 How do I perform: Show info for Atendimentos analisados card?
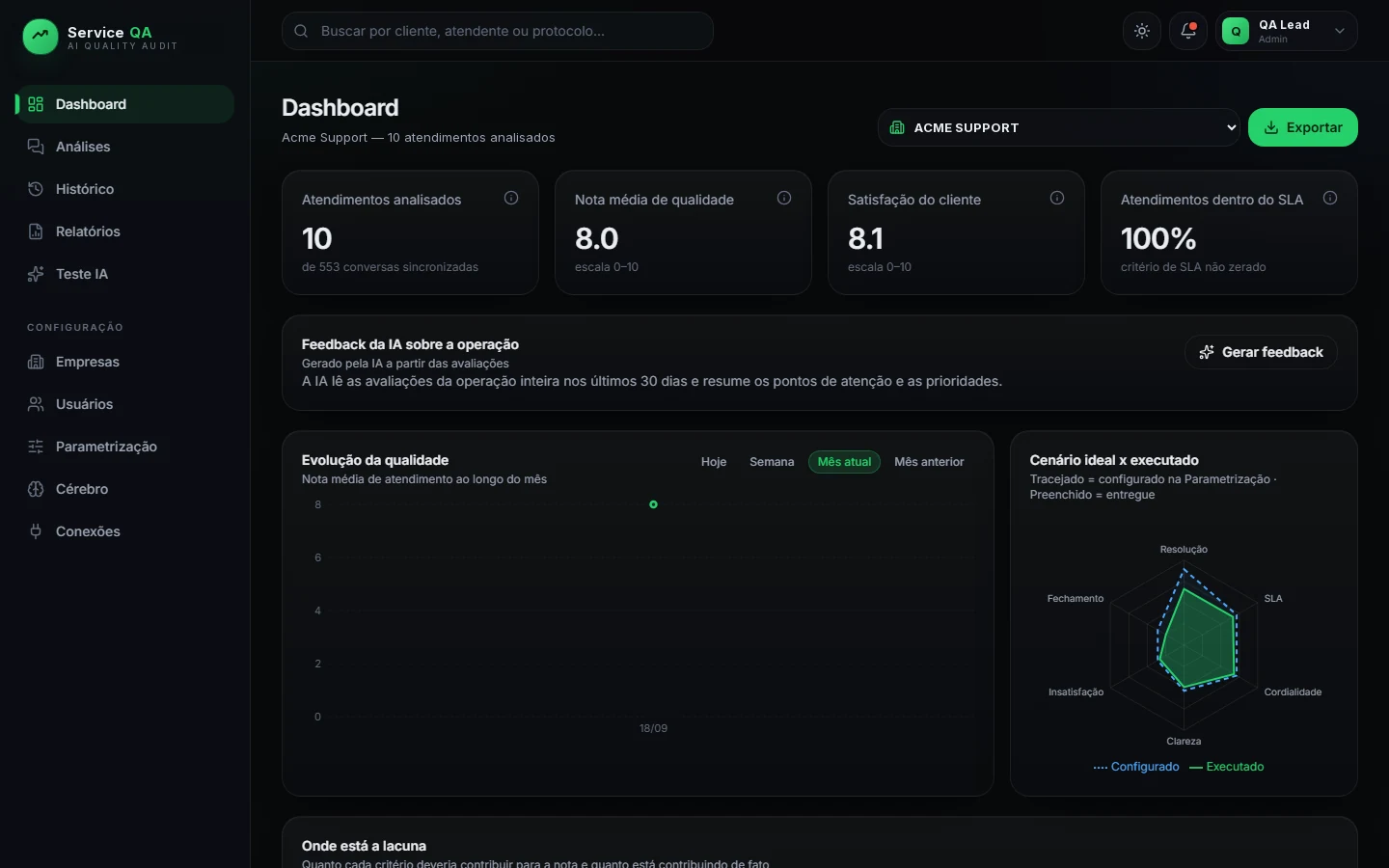[511, 198]
